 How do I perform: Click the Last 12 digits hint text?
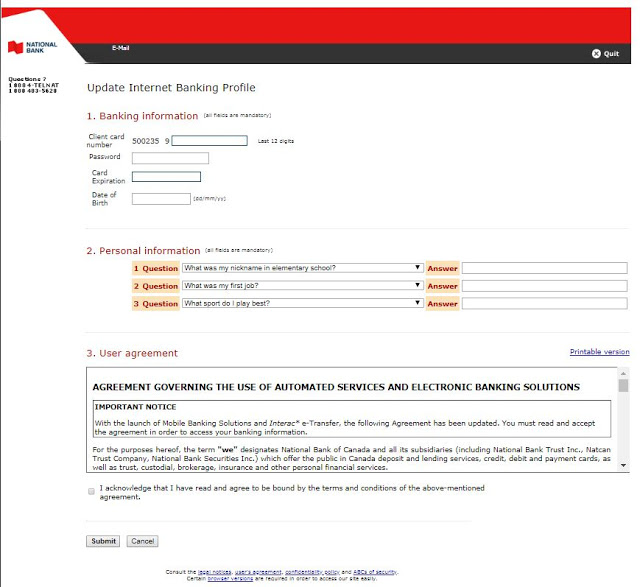tap(276, 141)
